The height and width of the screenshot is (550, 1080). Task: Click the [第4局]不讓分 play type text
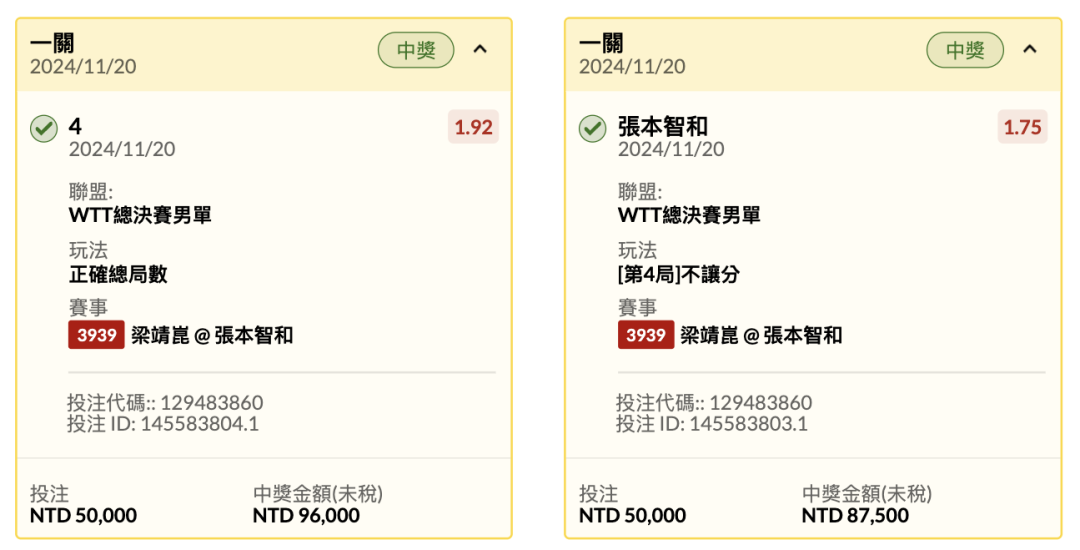pos(679,275)
